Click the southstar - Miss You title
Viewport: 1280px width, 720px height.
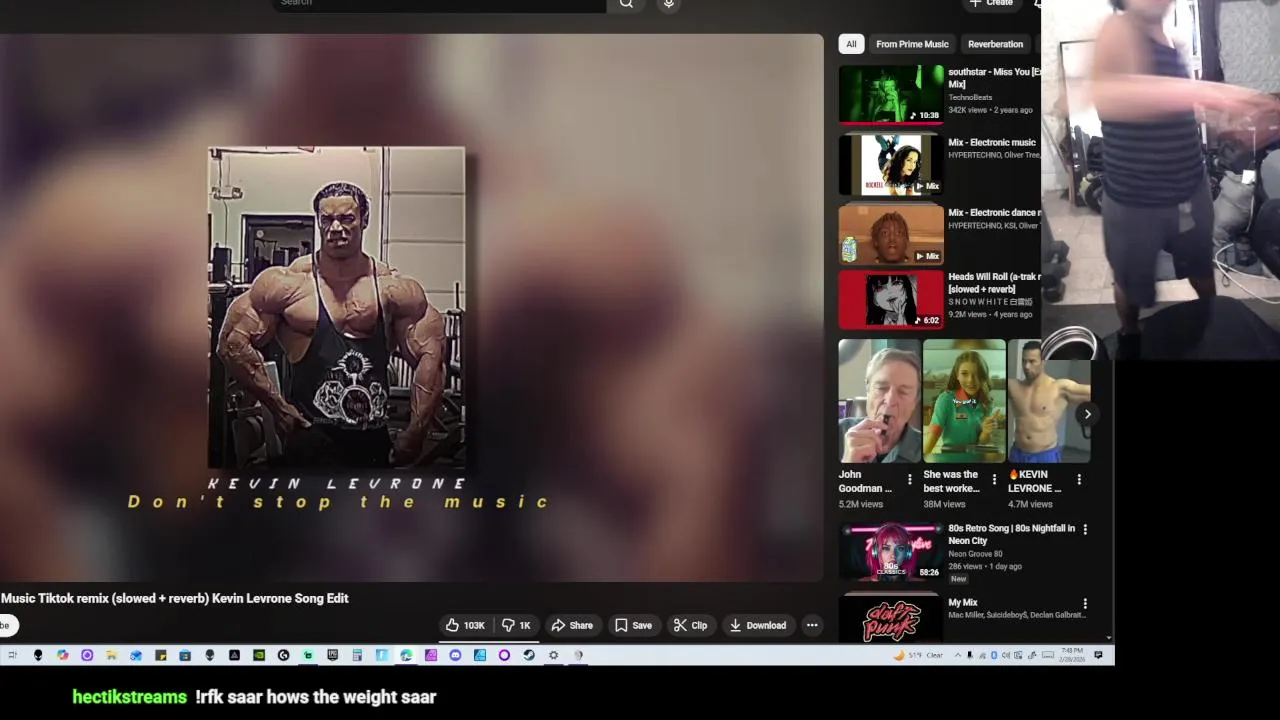995,78
